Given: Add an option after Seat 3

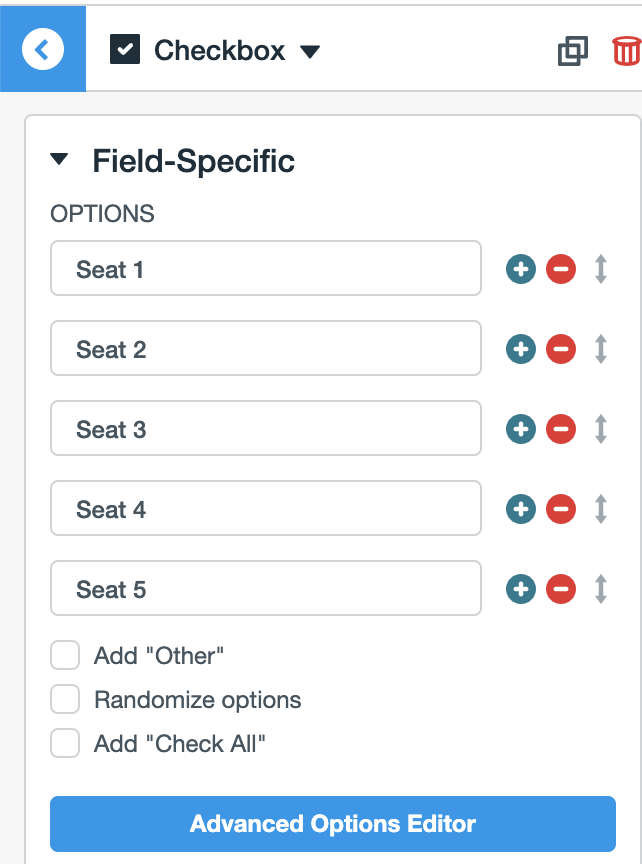Looking at the screenshot, I should point(521,429).
